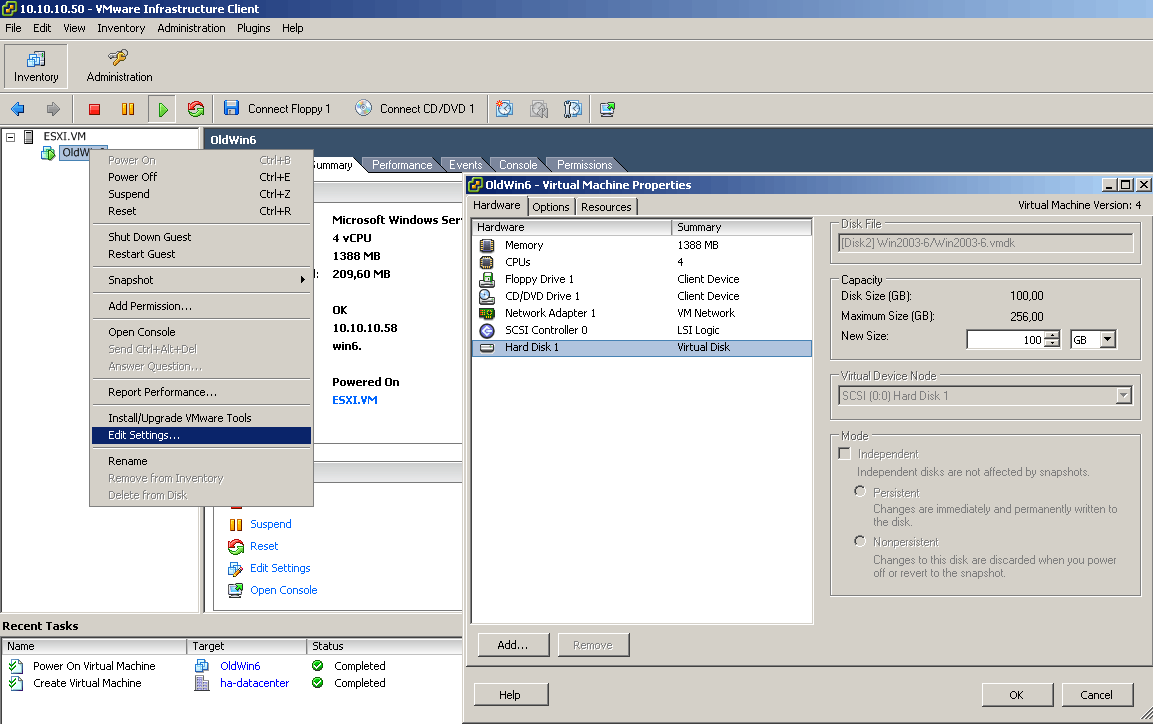The image size is (1153, 724).
Task: Select the Nonpersistent radio button
Action: (x=860, y=541)
